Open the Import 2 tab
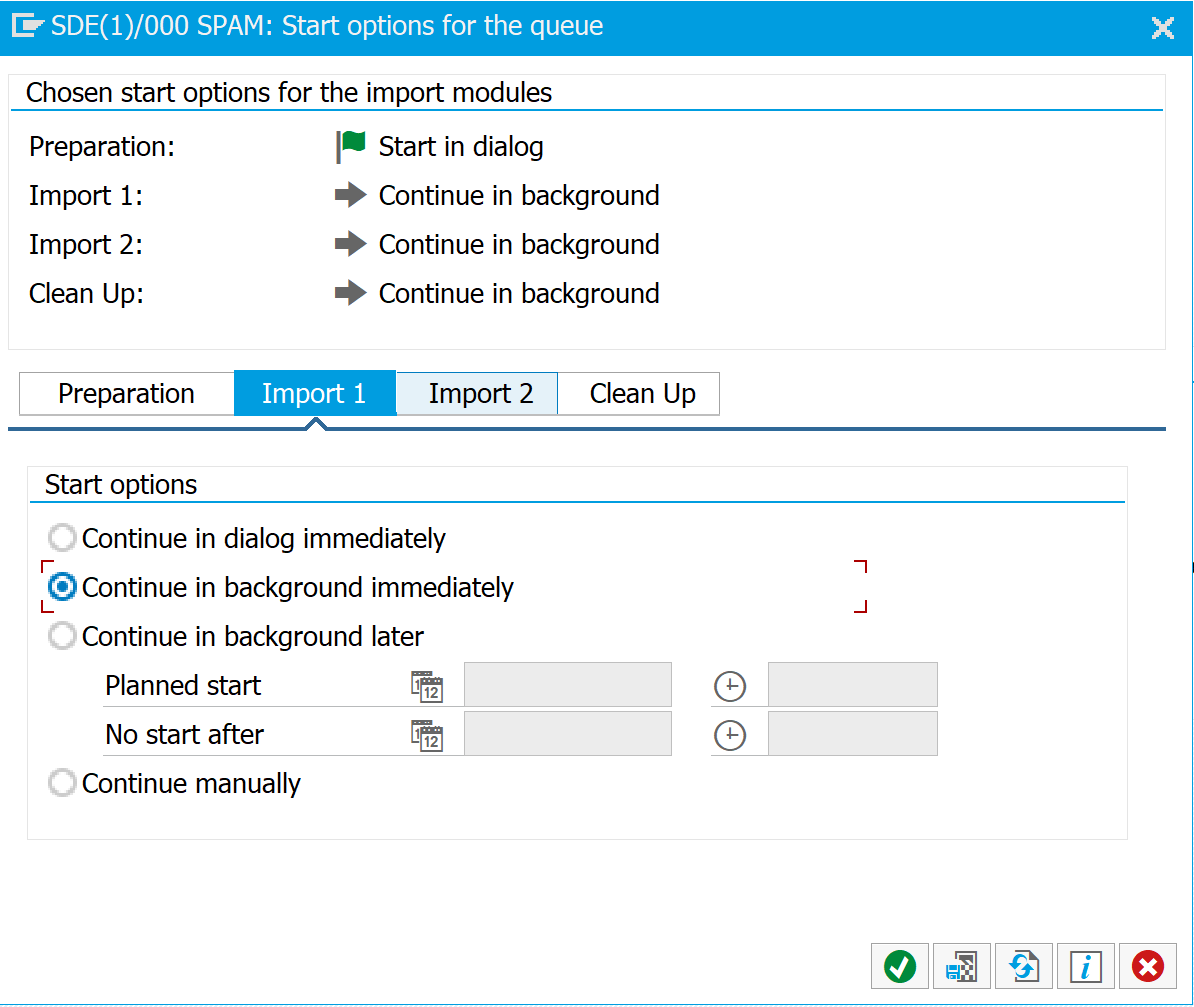 [480, 394]
